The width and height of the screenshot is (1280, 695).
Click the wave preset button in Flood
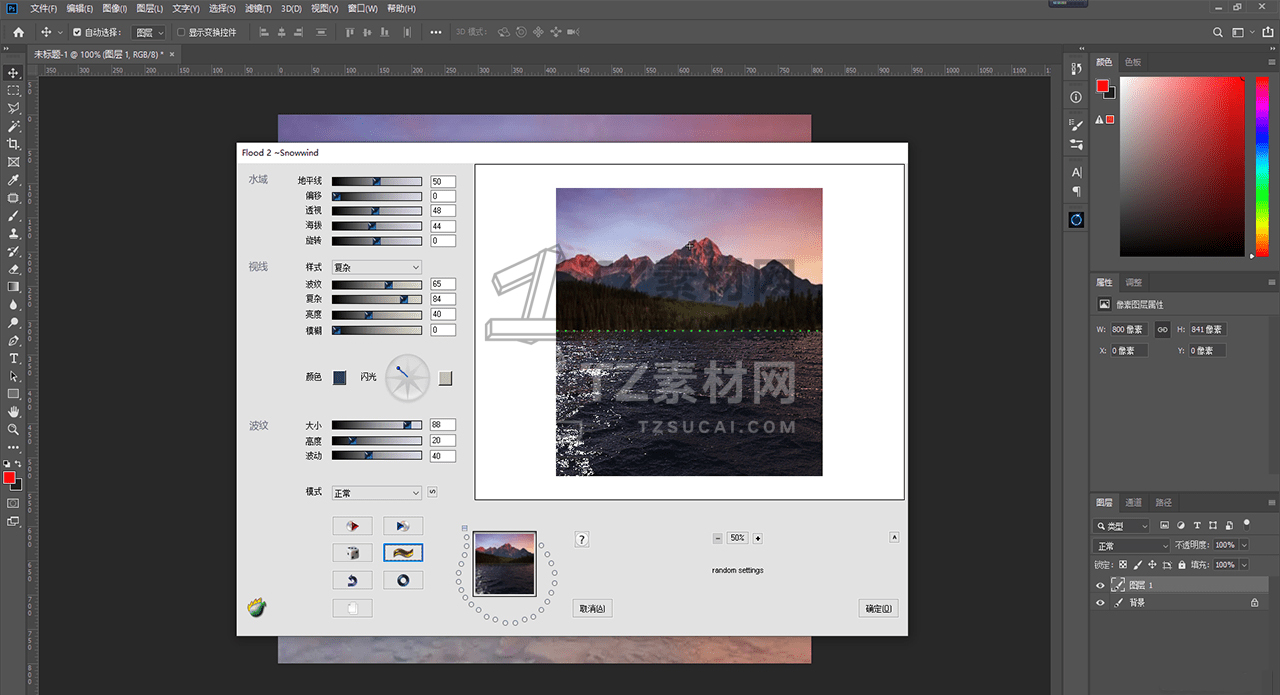pos(403,553)
